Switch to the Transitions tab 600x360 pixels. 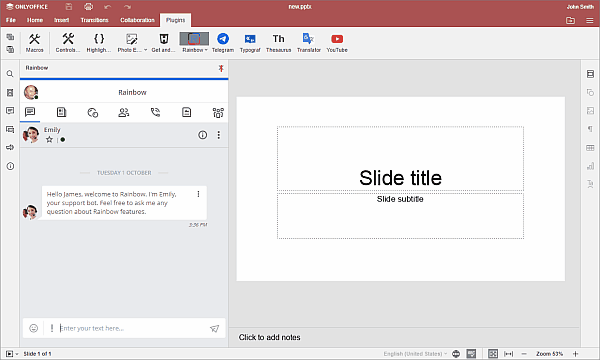click(x=95, y=20)
